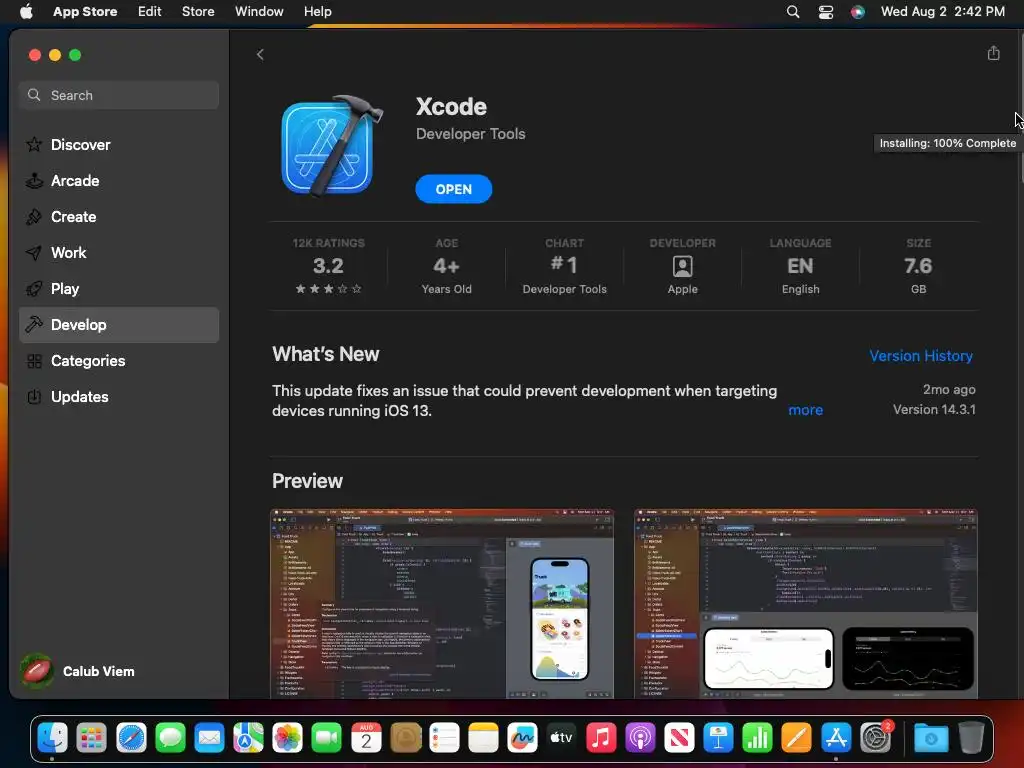Select Arcade in the sidebar

119,180
